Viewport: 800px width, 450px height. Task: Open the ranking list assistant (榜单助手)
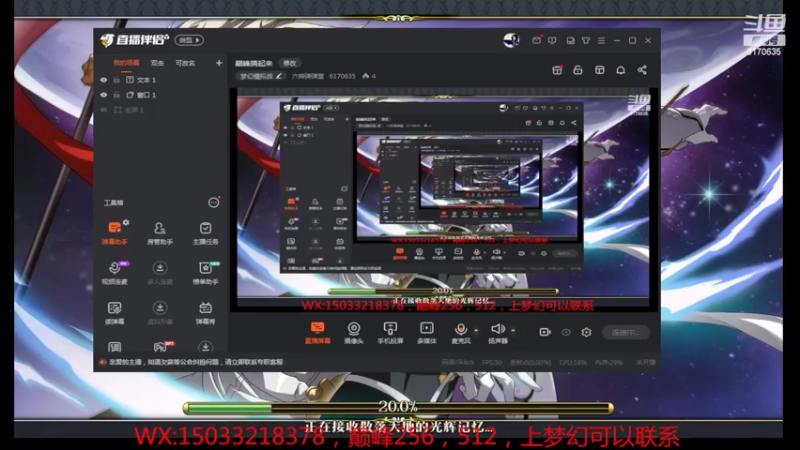click(206, 272)
